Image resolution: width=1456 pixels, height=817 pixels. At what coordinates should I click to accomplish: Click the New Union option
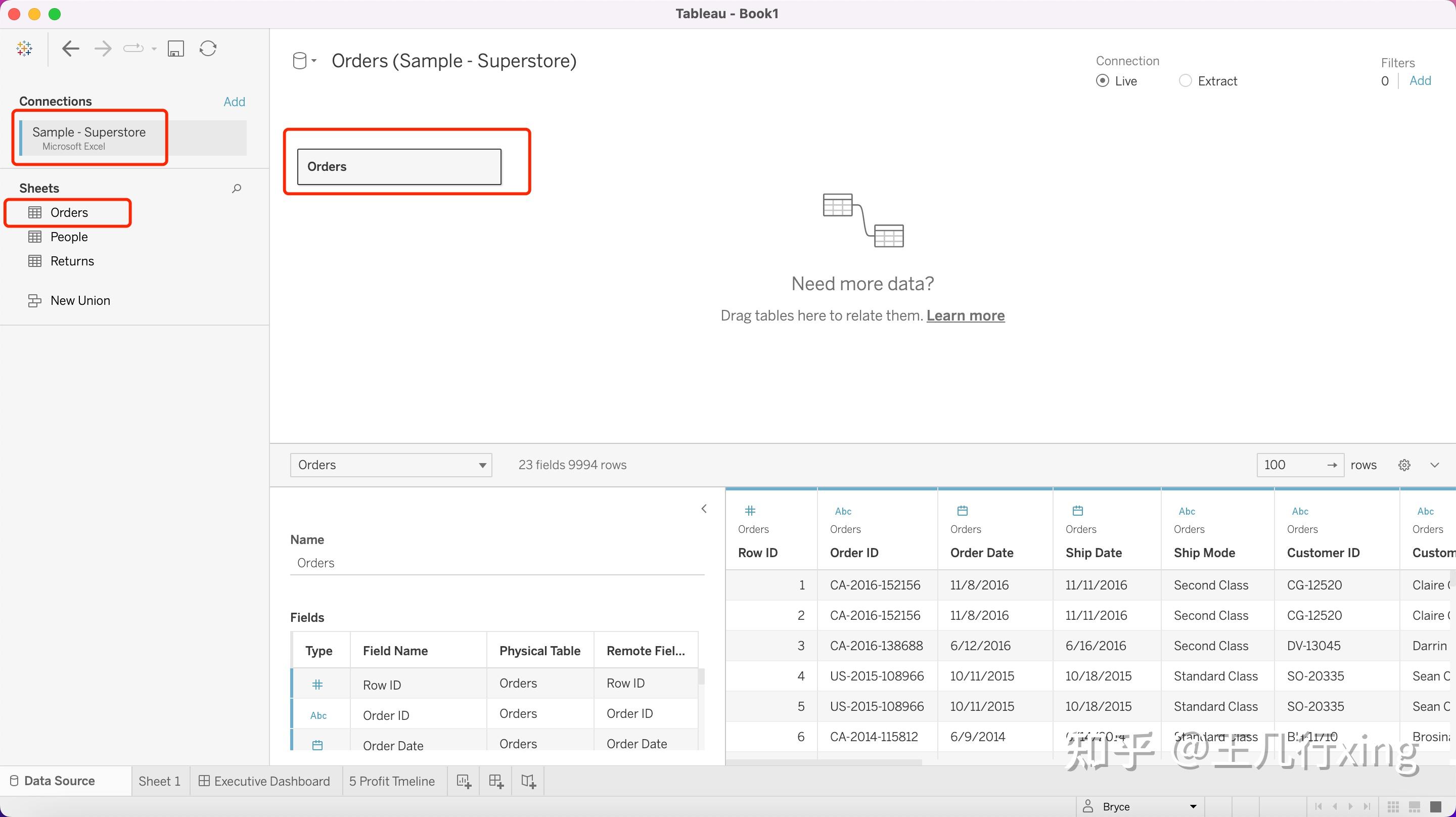pos(80,301)
